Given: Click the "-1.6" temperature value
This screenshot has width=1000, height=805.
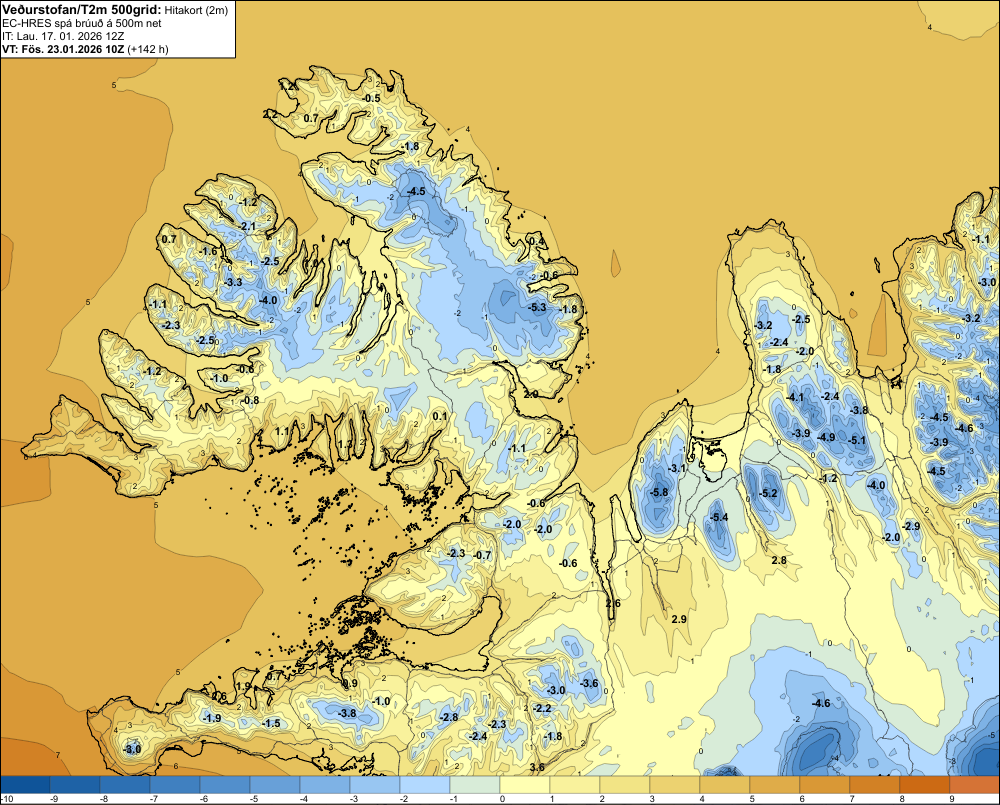Looking at the screenshot, I should pos(209,251).
